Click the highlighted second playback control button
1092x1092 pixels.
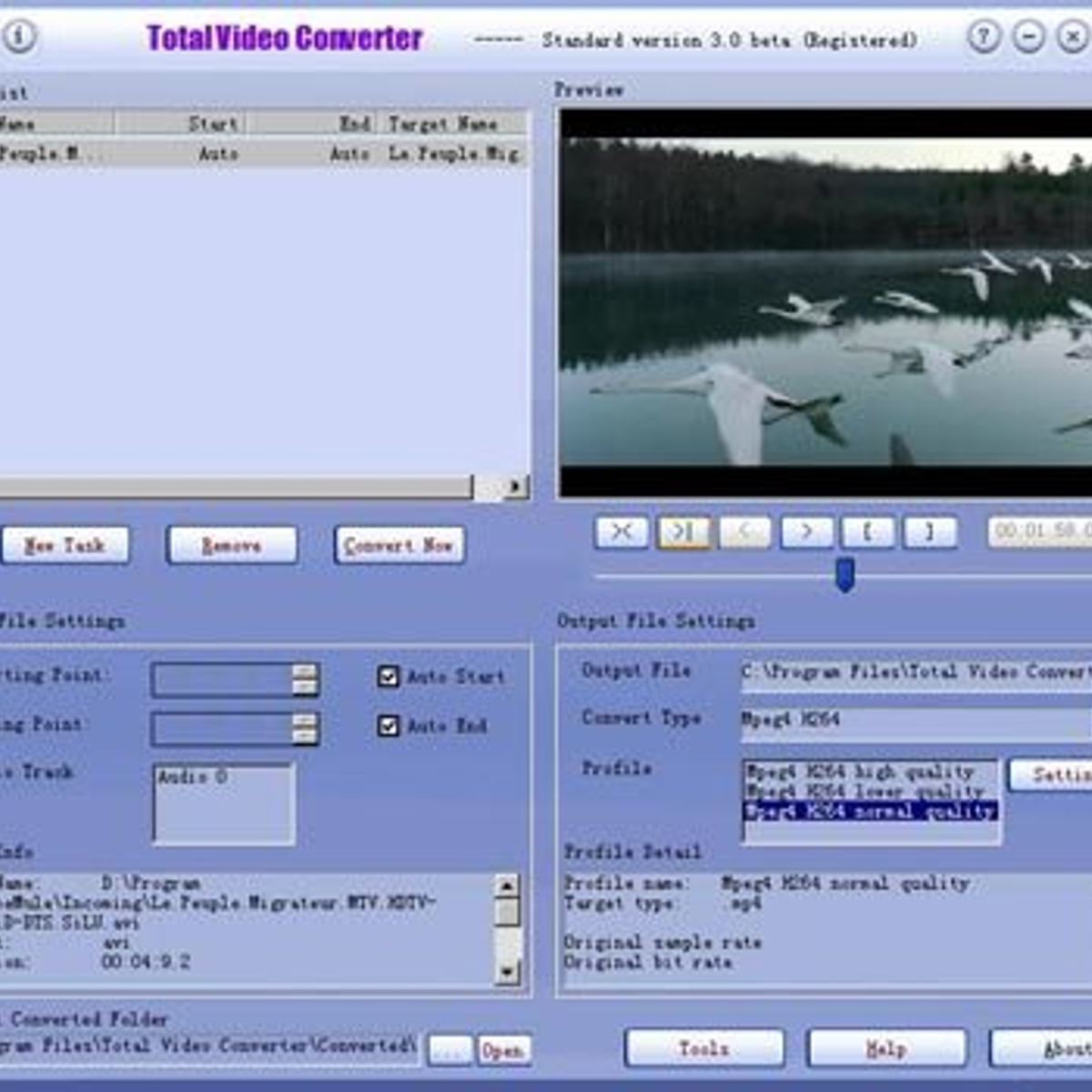click(x=683, y=532)
